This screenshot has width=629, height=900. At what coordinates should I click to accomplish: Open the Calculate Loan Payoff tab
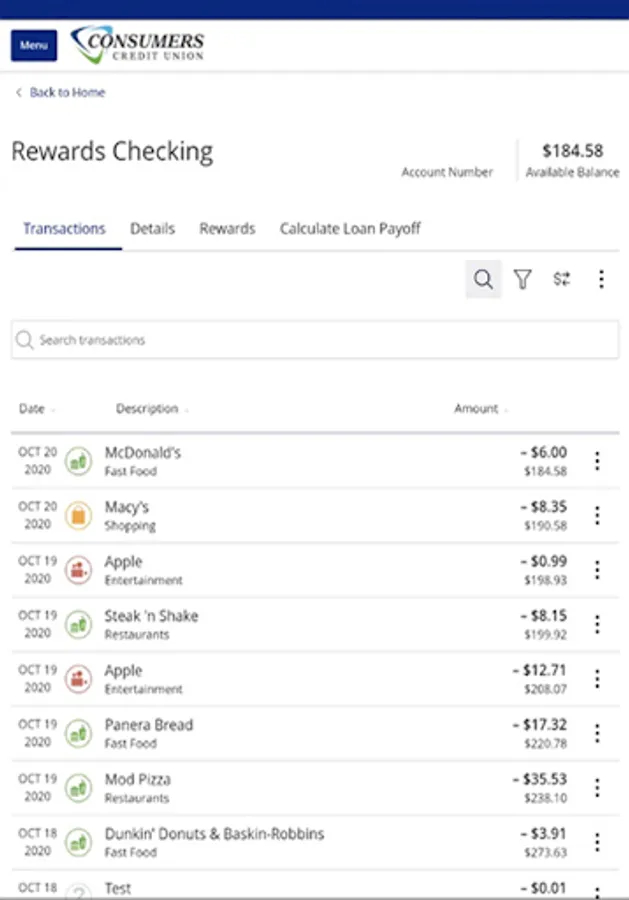pos(350,228)
